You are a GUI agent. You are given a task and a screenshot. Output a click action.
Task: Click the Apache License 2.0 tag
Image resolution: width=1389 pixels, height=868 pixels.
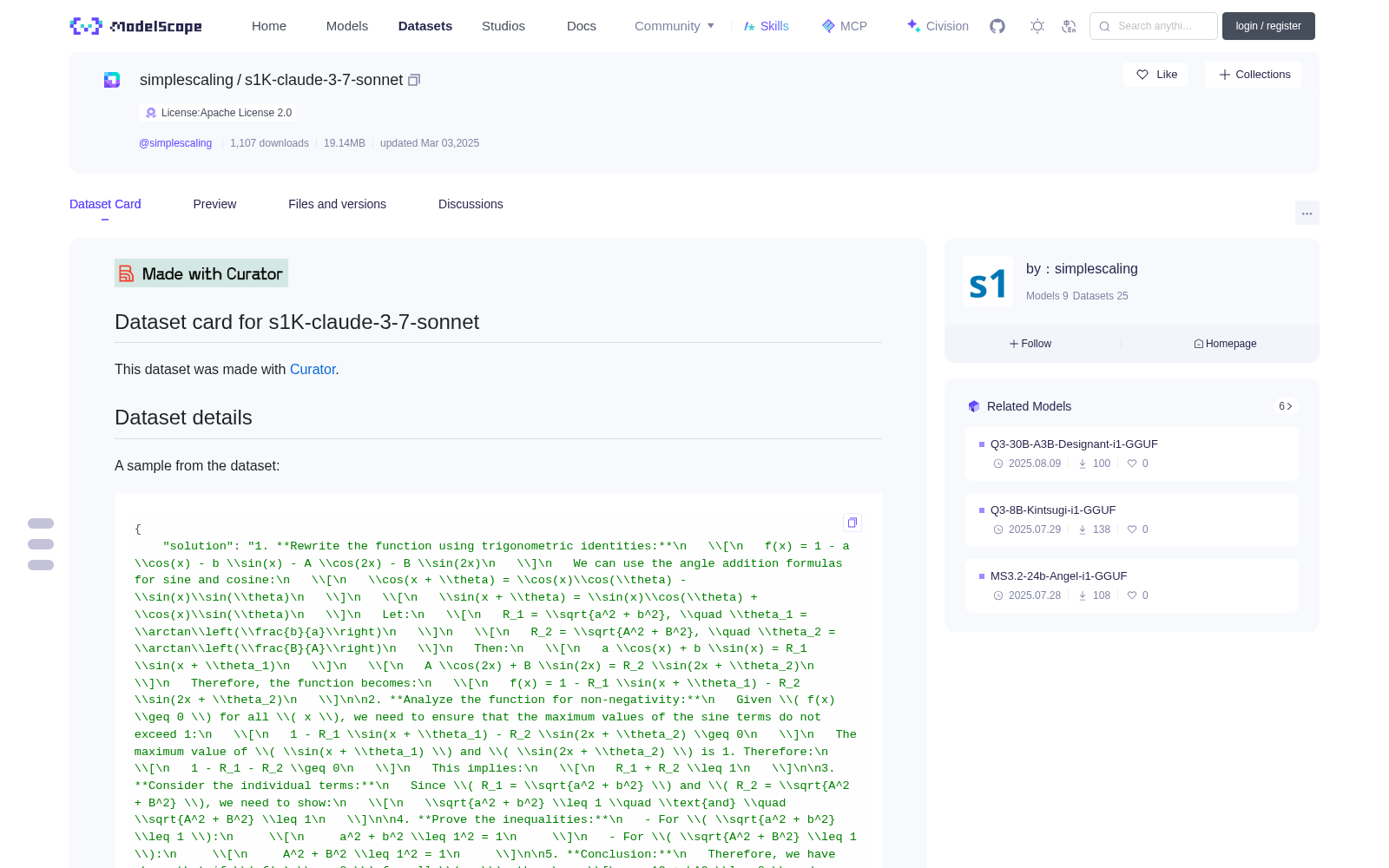point(218,113)
